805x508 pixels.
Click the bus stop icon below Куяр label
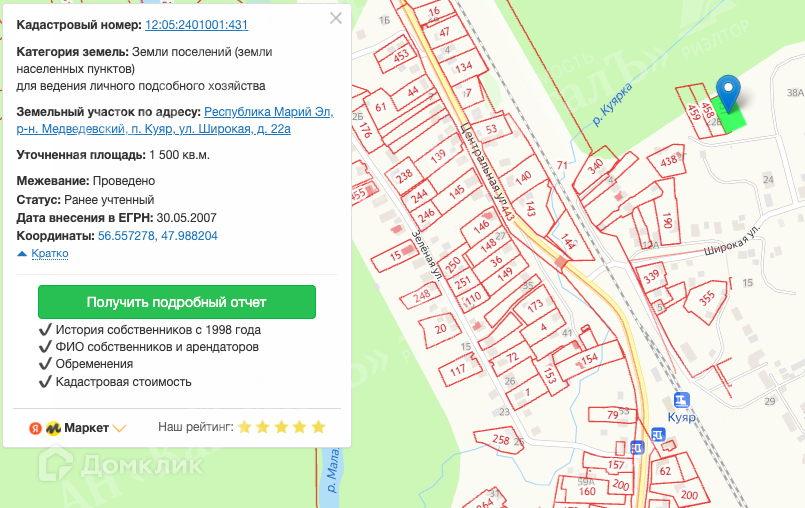(658, 435)
